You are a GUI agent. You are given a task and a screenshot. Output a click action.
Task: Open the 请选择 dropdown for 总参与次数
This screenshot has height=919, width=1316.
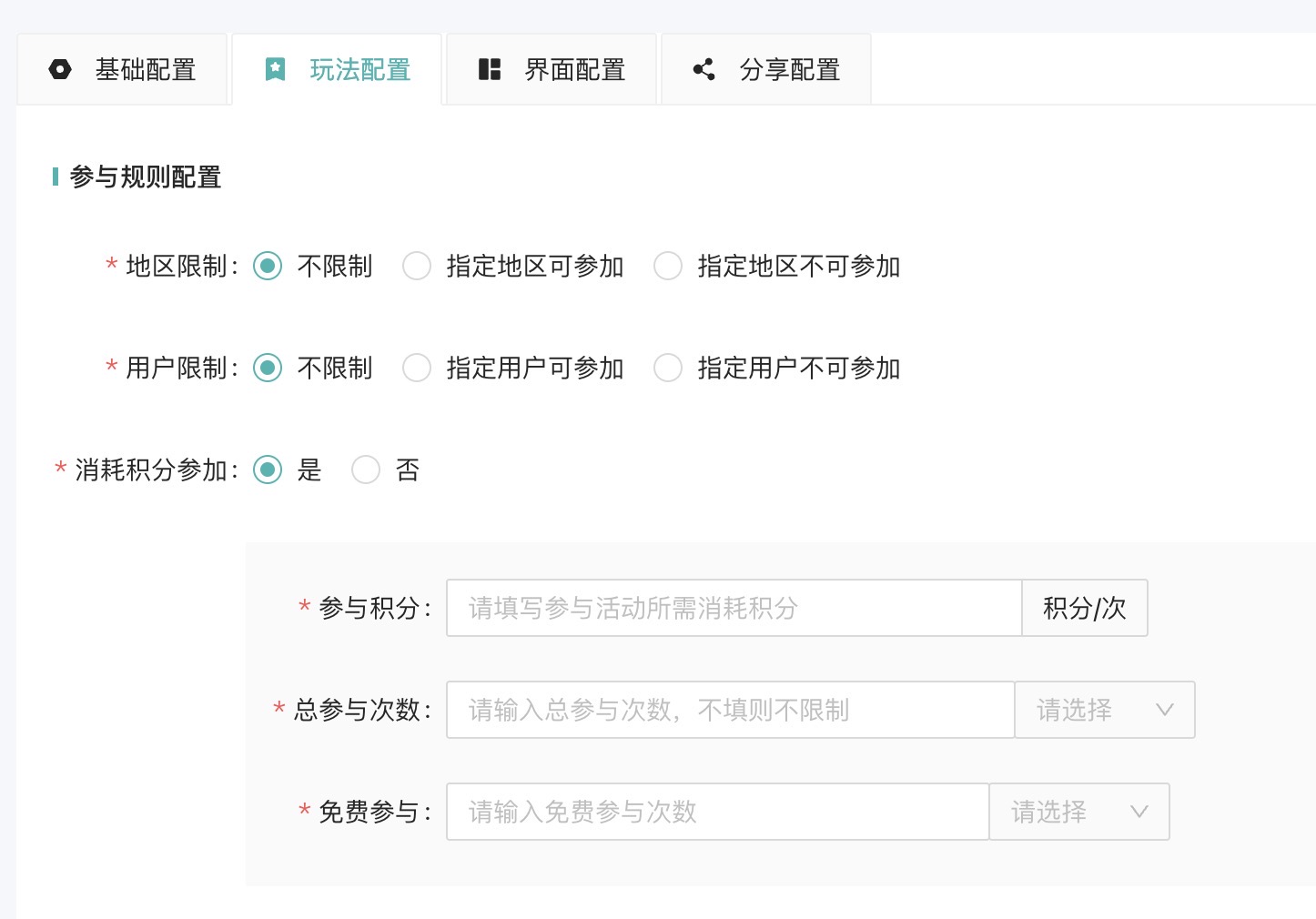[1105, 710]
